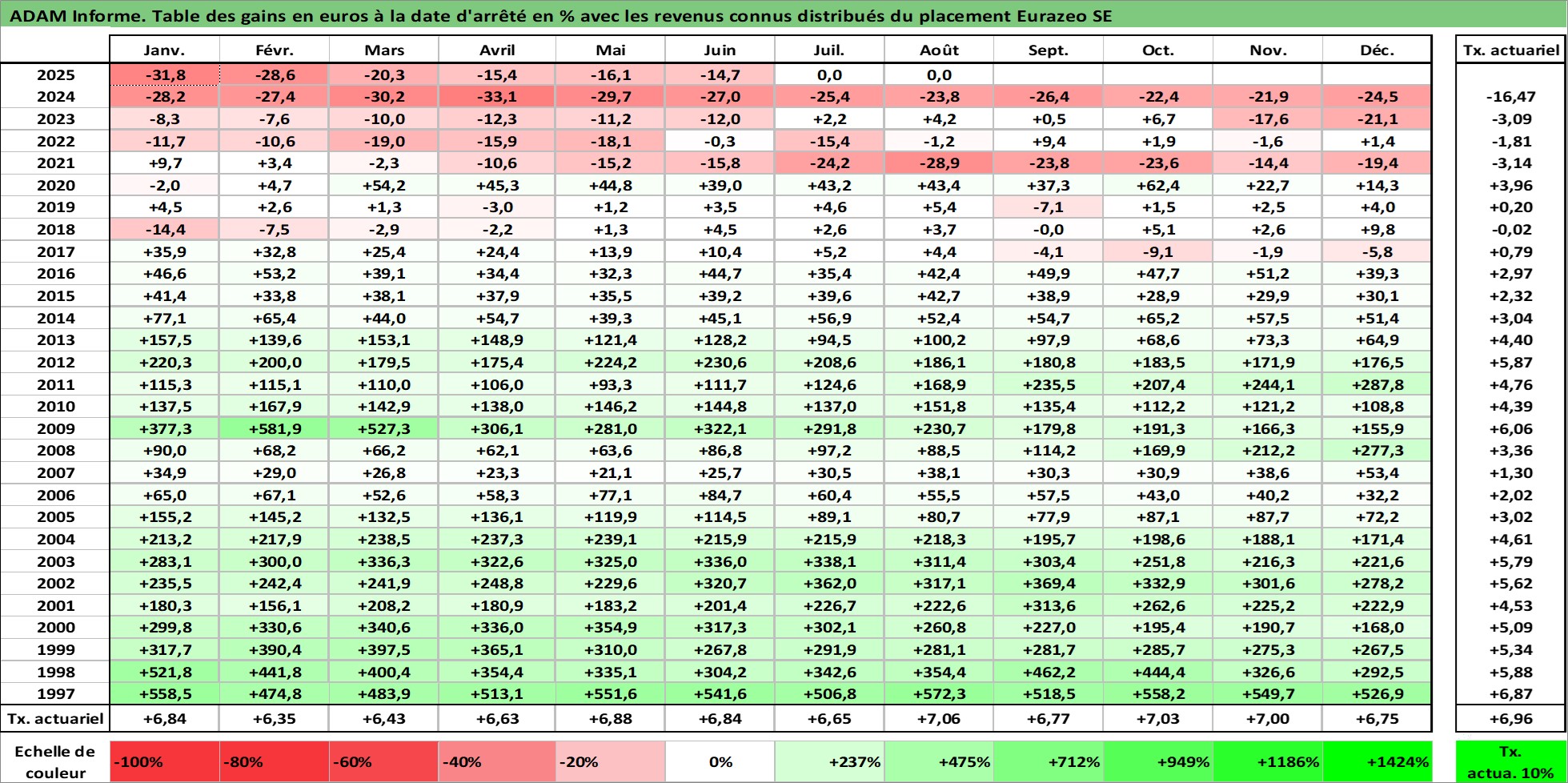Click the +475% color scale swatch
This screenshot has width=1568, height=783.
click(x=939, y=762)
